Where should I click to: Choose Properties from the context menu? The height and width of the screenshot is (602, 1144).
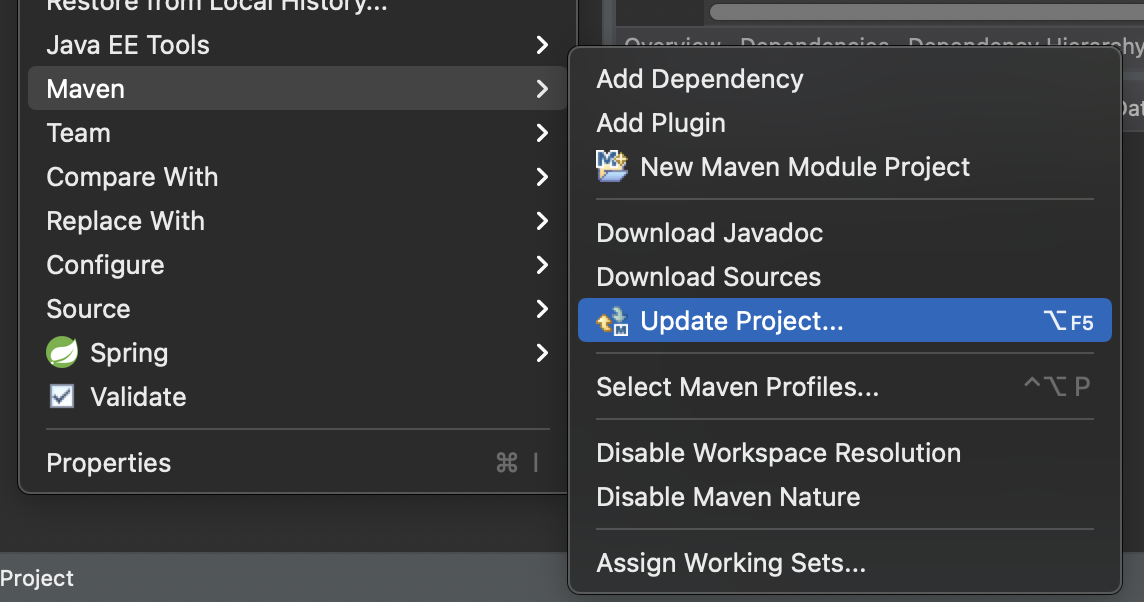[x=298, y=463]
